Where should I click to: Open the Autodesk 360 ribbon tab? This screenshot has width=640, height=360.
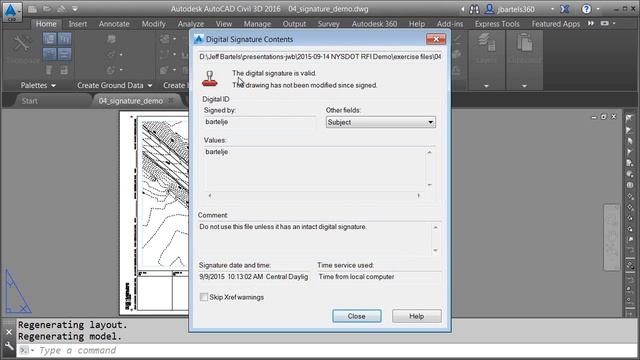pyautogui.click(x=374, y=24)
